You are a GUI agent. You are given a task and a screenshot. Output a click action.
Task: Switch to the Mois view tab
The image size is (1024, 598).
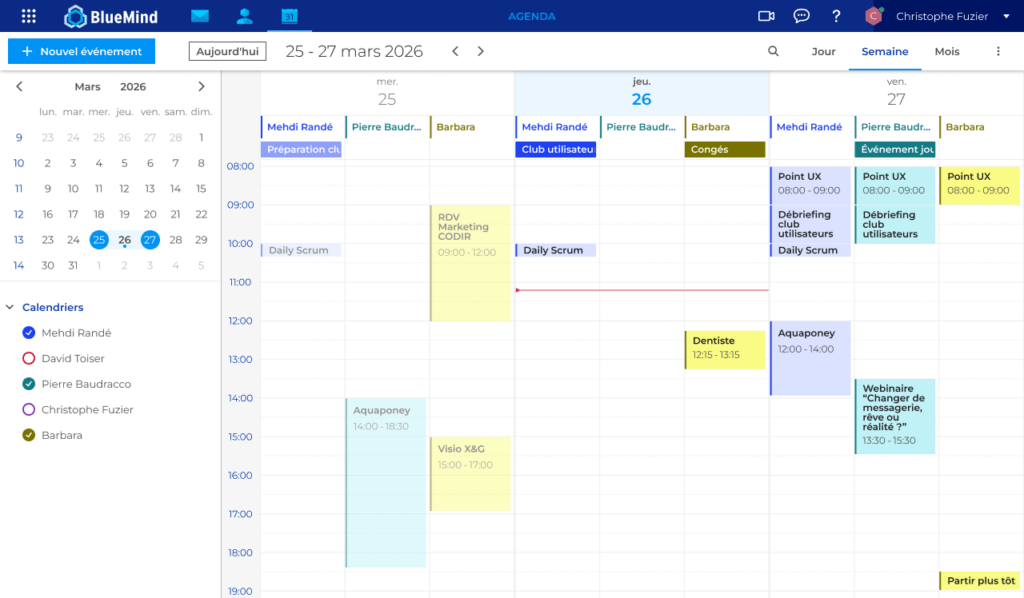point(946,51)
